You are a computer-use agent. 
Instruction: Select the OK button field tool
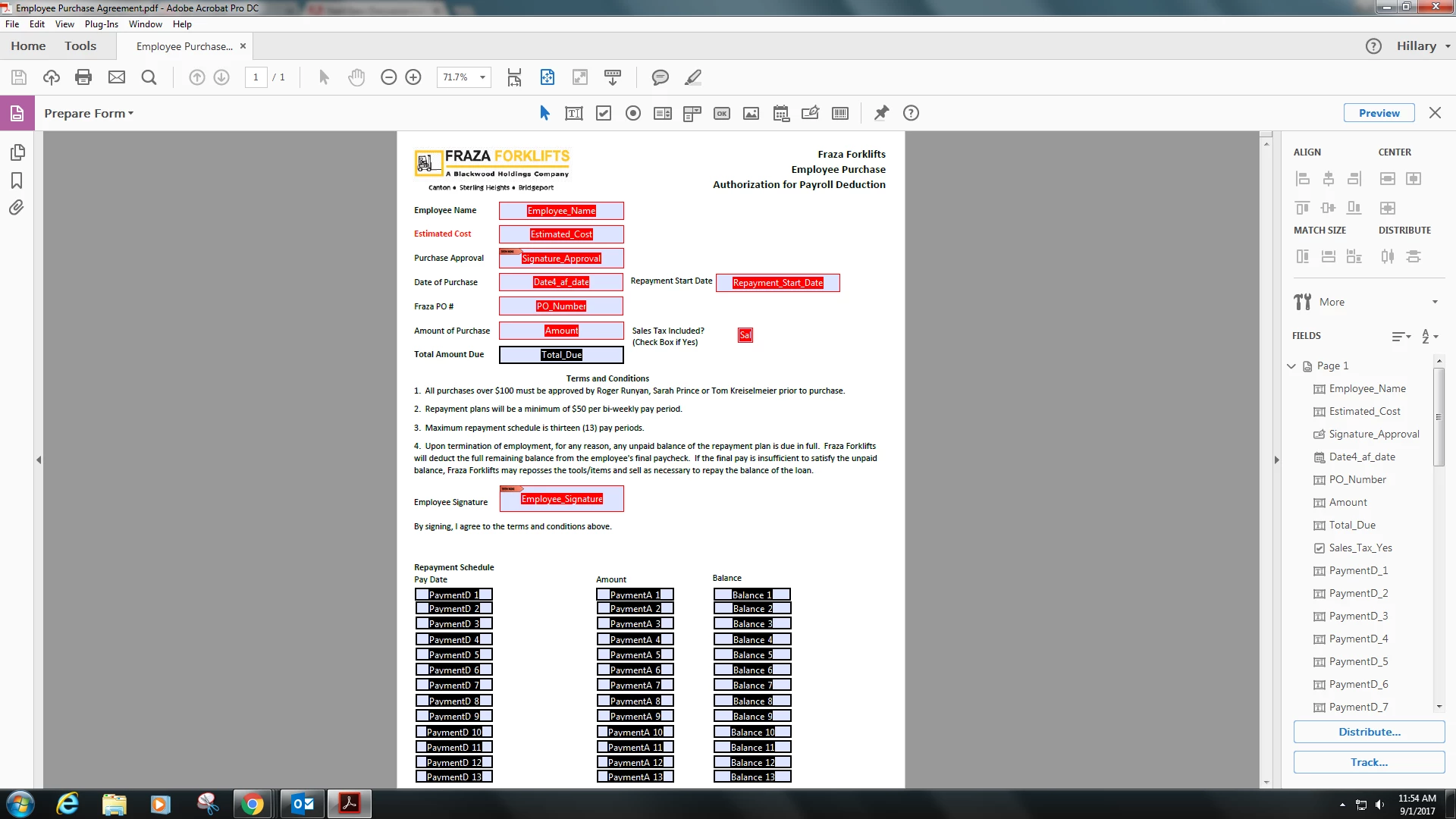point(722,114)
